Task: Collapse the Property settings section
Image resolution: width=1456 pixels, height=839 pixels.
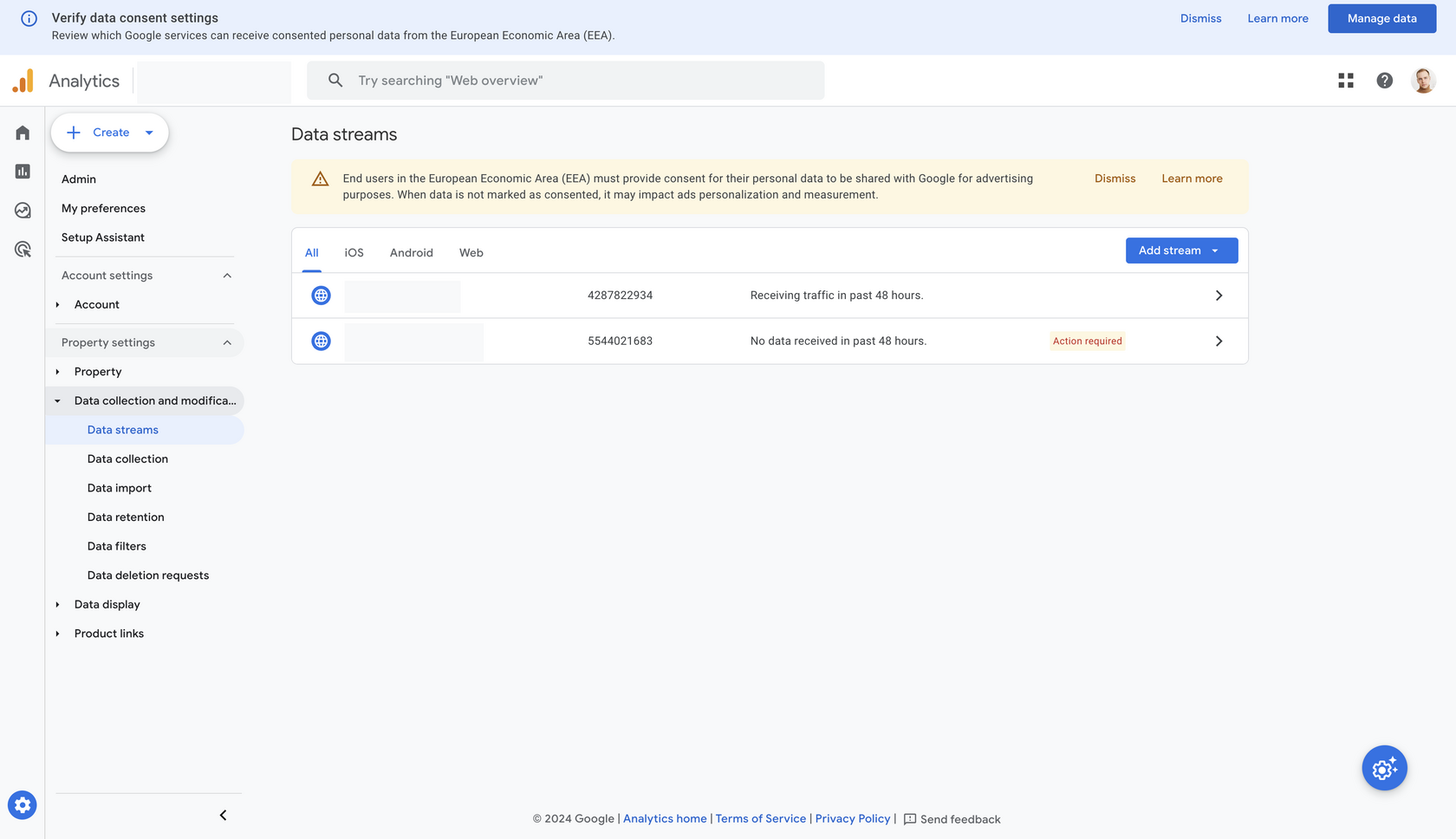Action: [227, 342]
